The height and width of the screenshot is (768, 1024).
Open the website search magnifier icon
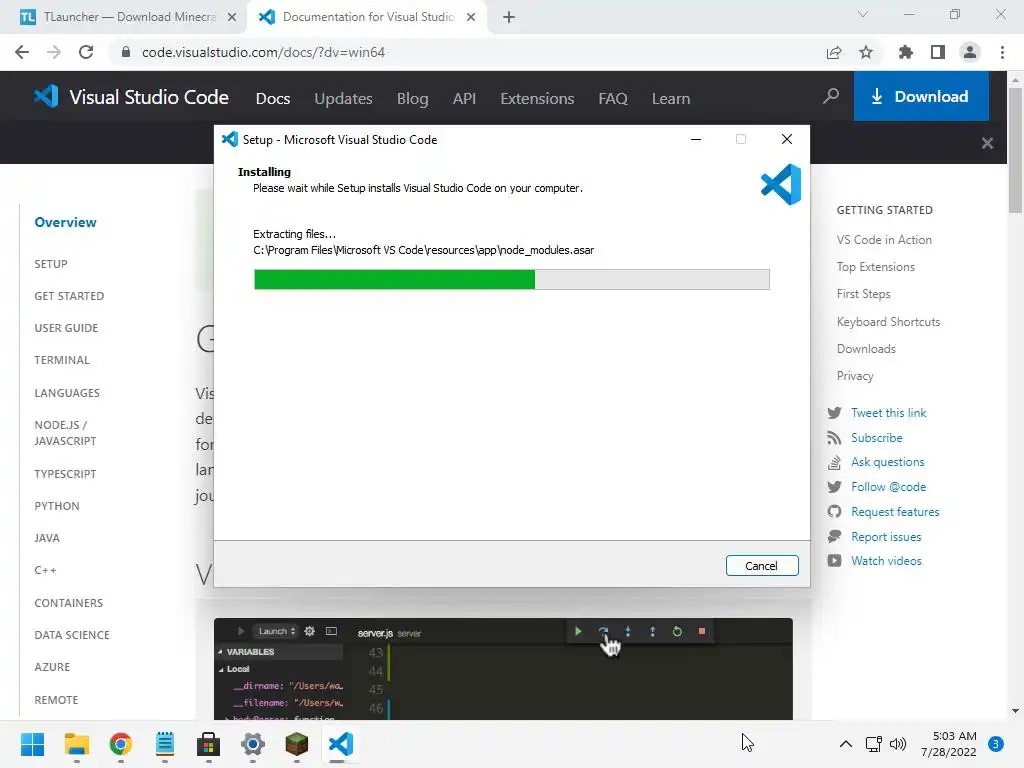coord(831,97)
